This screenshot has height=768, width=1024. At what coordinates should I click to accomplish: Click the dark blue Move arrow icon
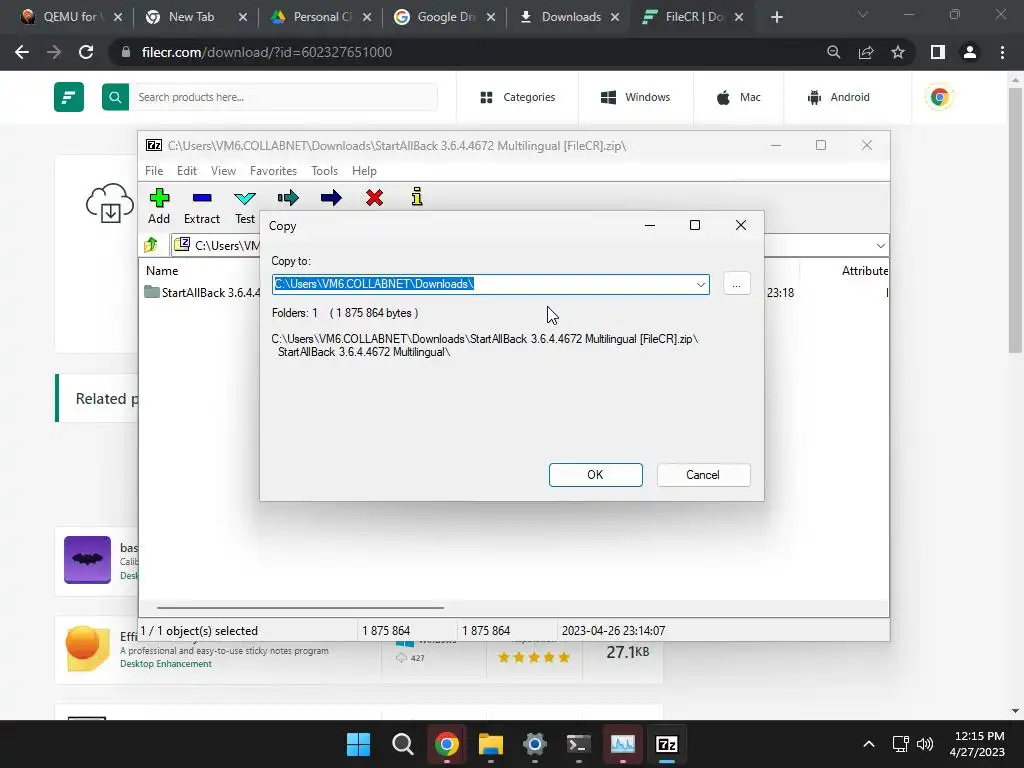(x=331, y=197)
